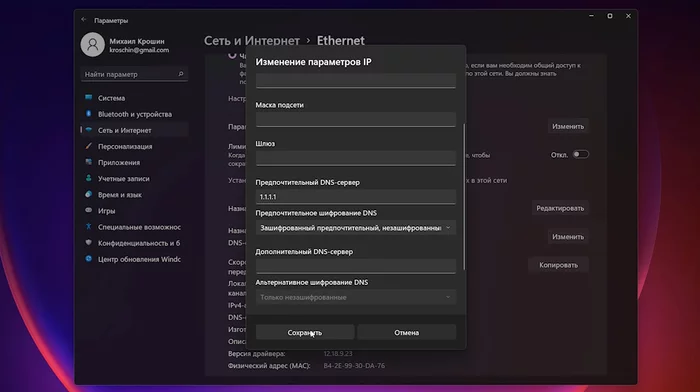Click the Редактировать button
Screen dimensions: 700x392
click(560, 208)
